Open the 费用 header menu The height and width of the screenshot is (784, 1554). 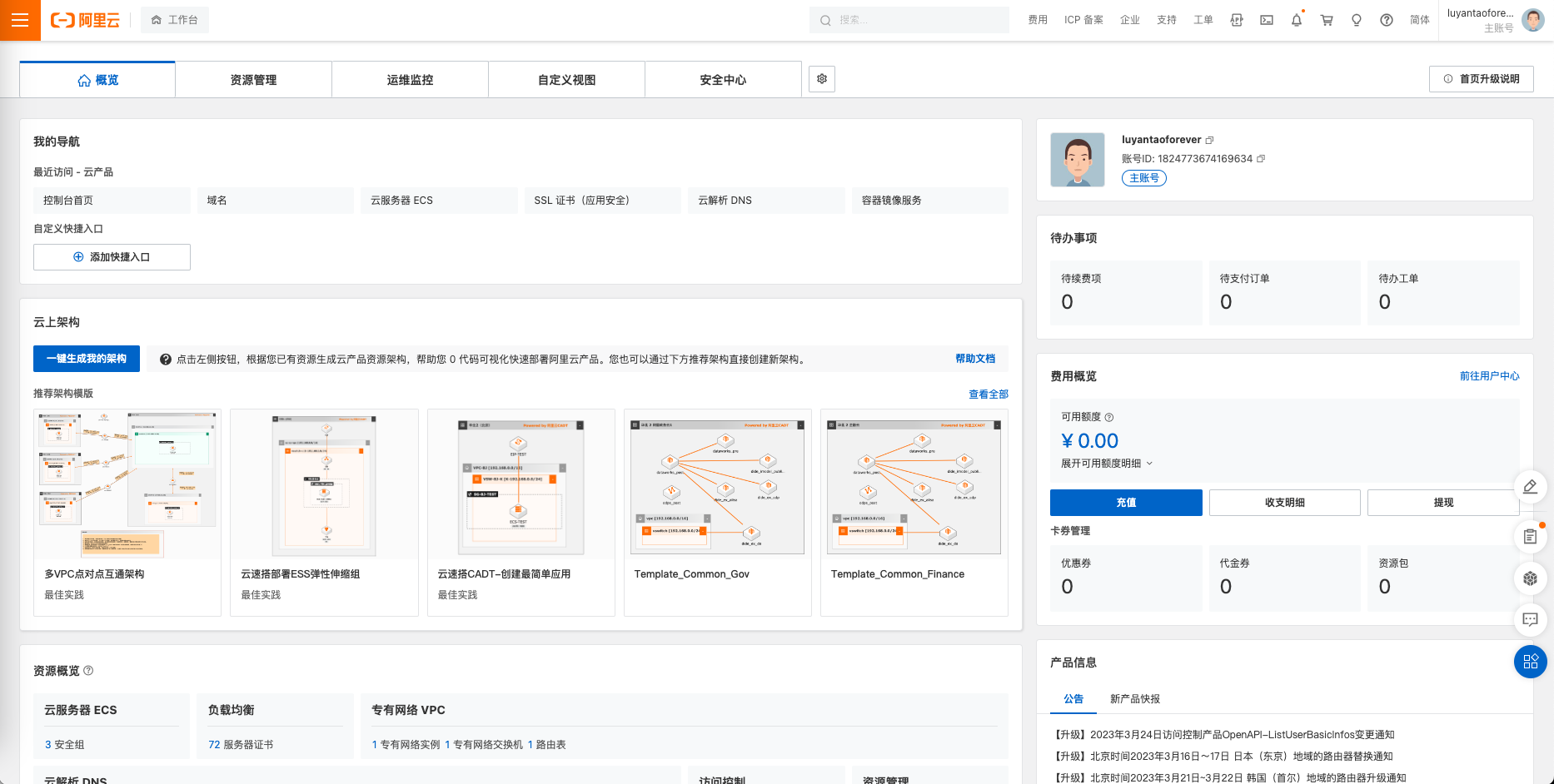(x=1038, y=20)
